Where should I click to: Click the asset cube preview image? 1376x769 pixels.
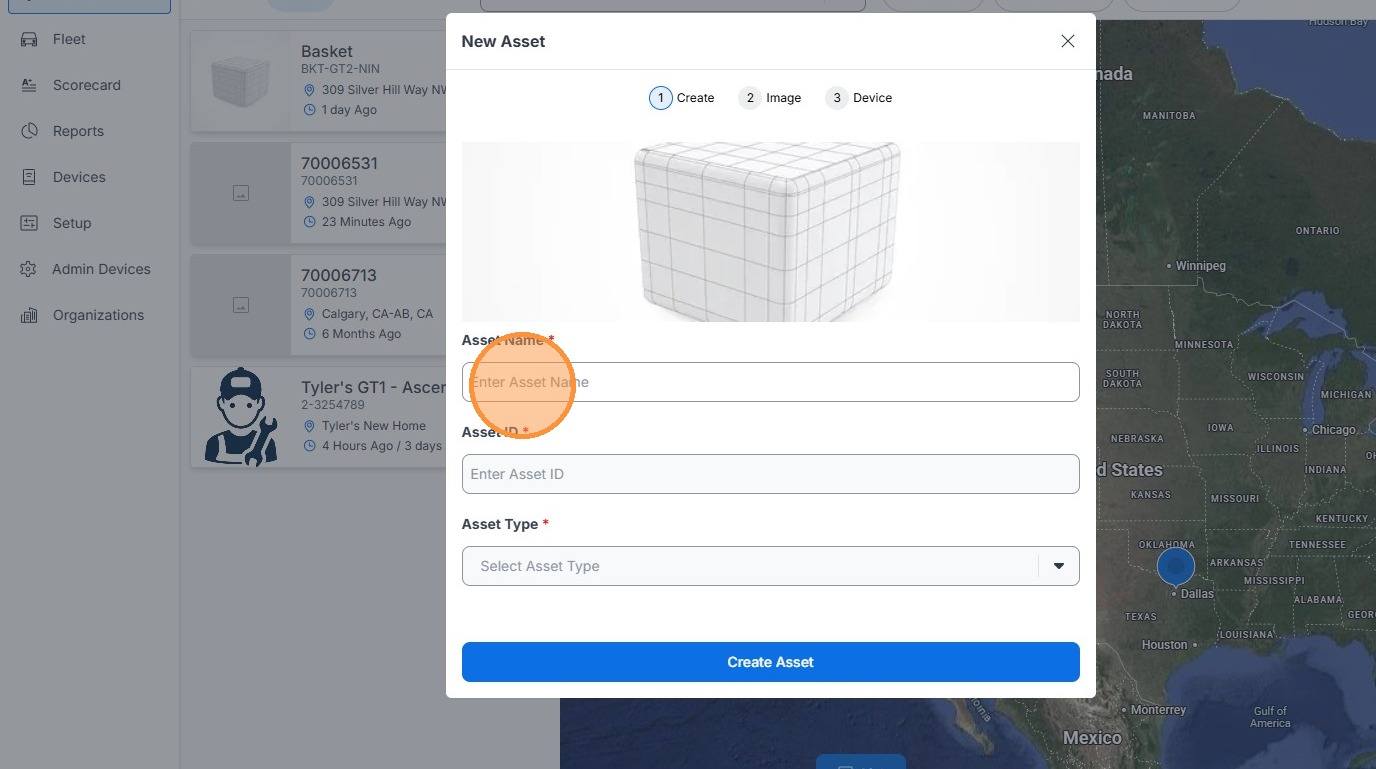770,231
